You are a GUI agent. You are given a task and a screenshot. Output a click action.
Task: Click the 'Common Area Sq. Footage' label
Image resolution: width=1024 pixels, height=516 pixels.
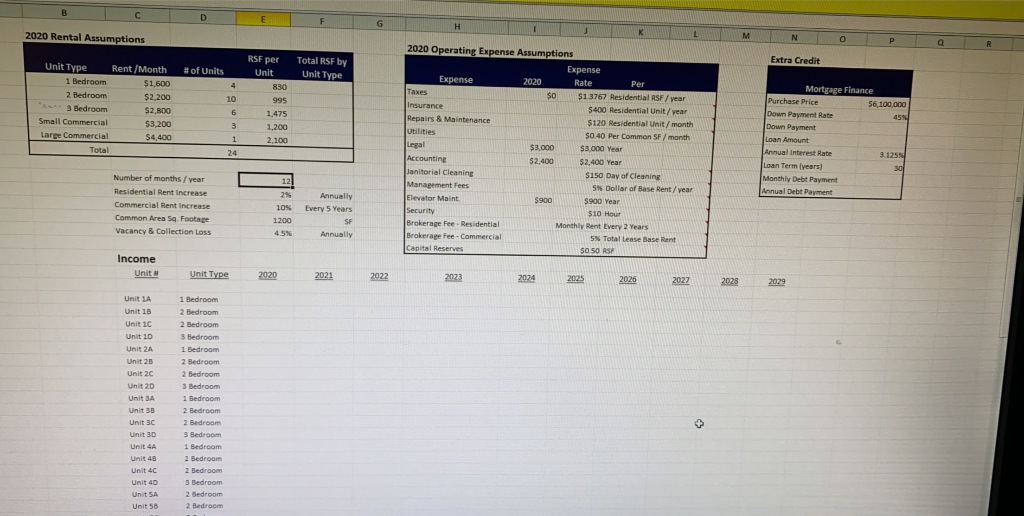click(162, 218)
